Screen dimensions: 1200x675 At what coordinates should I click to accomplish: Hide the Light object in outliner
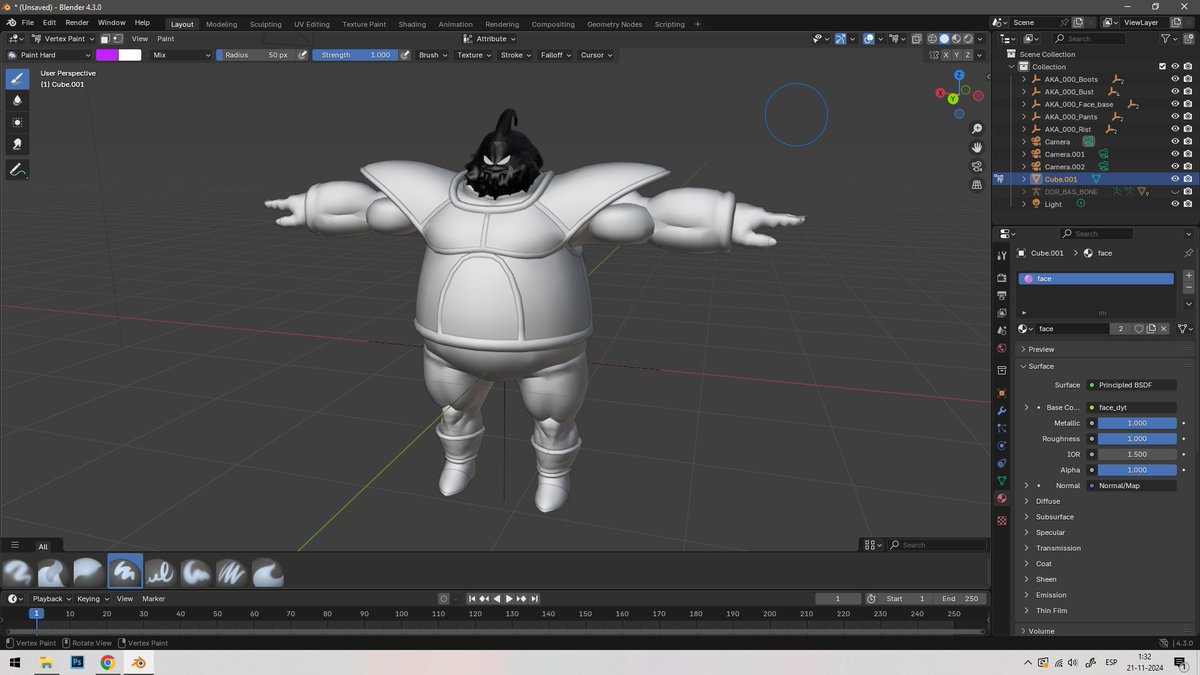[x=1175, y=204]
